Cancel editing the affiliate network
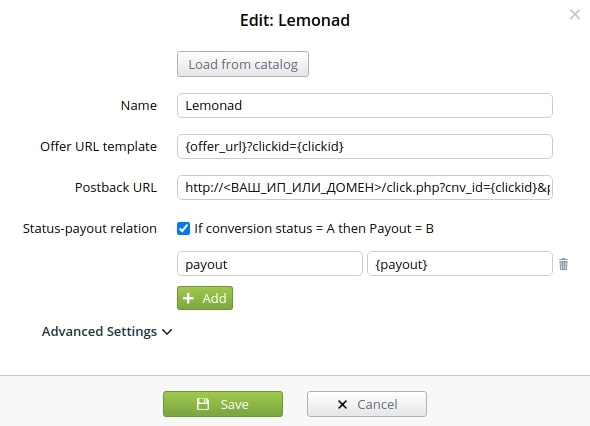The height and width of the screenshot is (426, 590). (367, 404)
